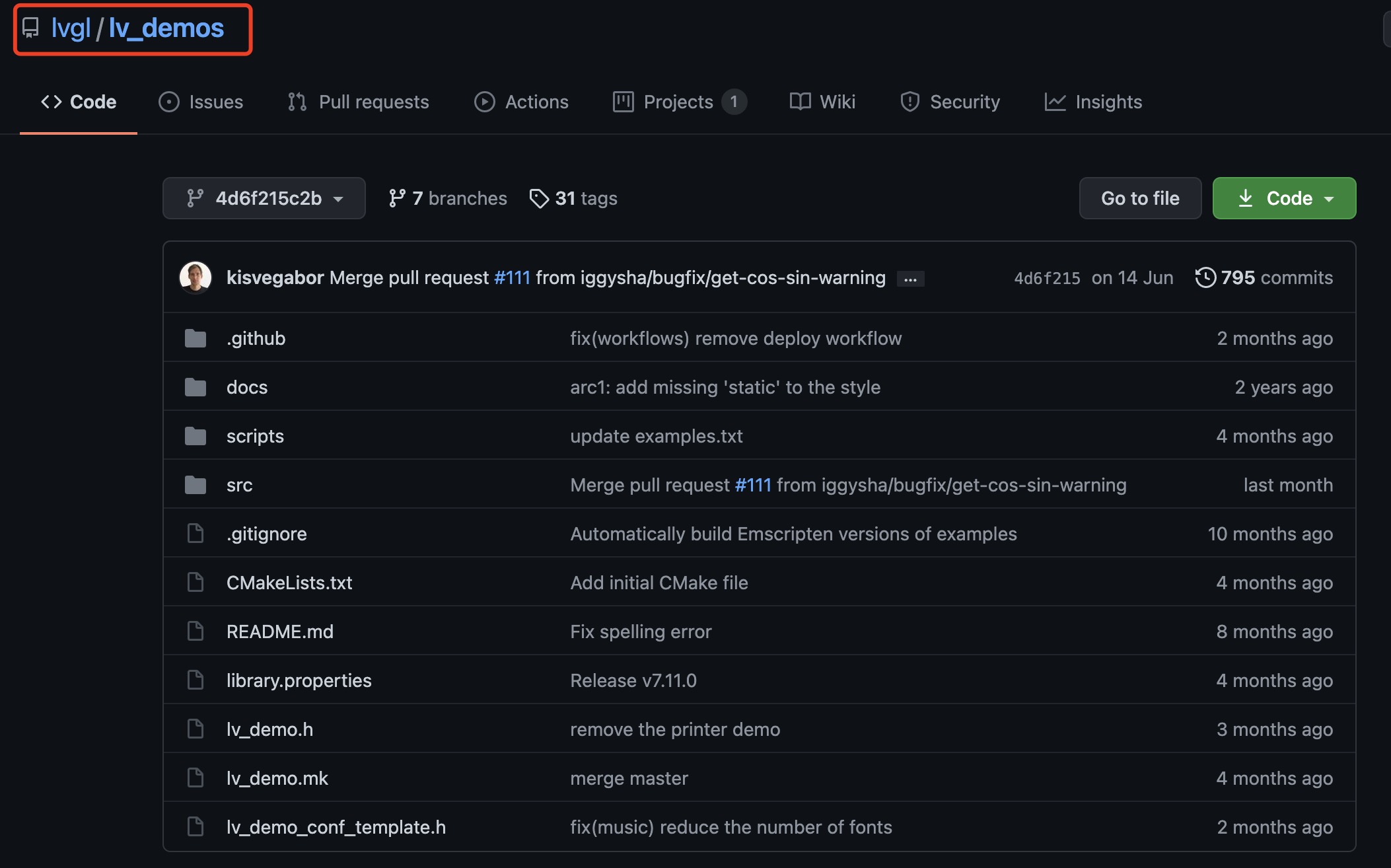Click the repository icon beside lvgl
This screenshot has width=1391, height=868.
(x=30, y=28)
